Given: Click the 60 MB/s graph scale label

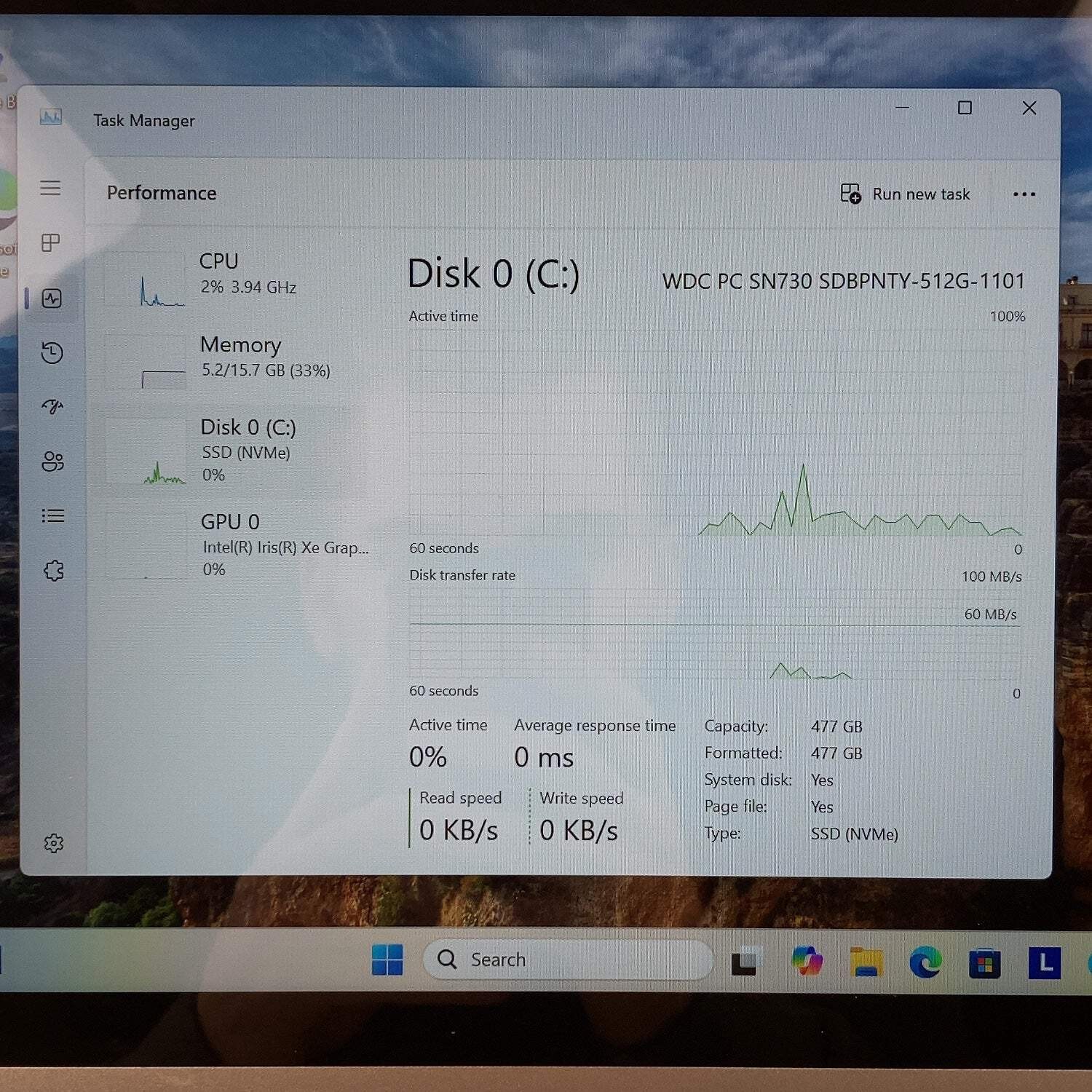Looking at the screenshot, I should [x=990, y=614].
